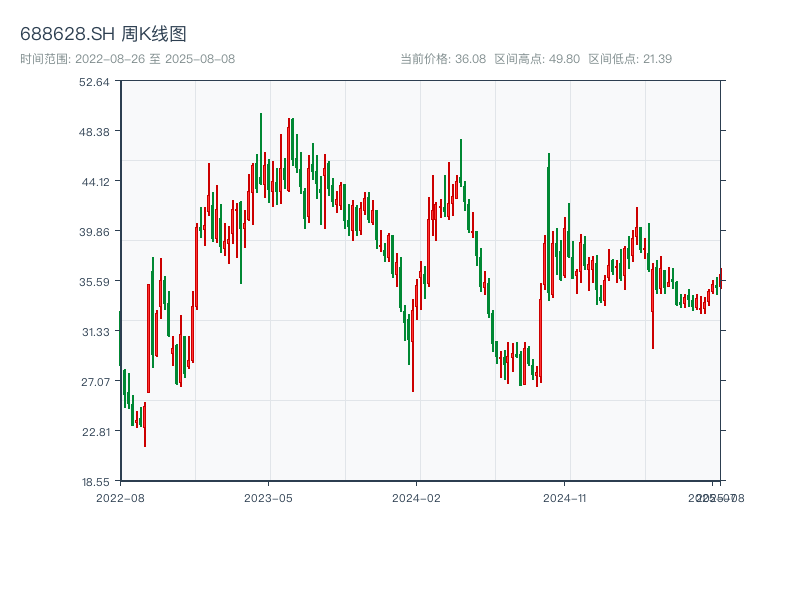Click the y-axis value 48.38
Screen dimensions: 800x600
tap(94, 132)
